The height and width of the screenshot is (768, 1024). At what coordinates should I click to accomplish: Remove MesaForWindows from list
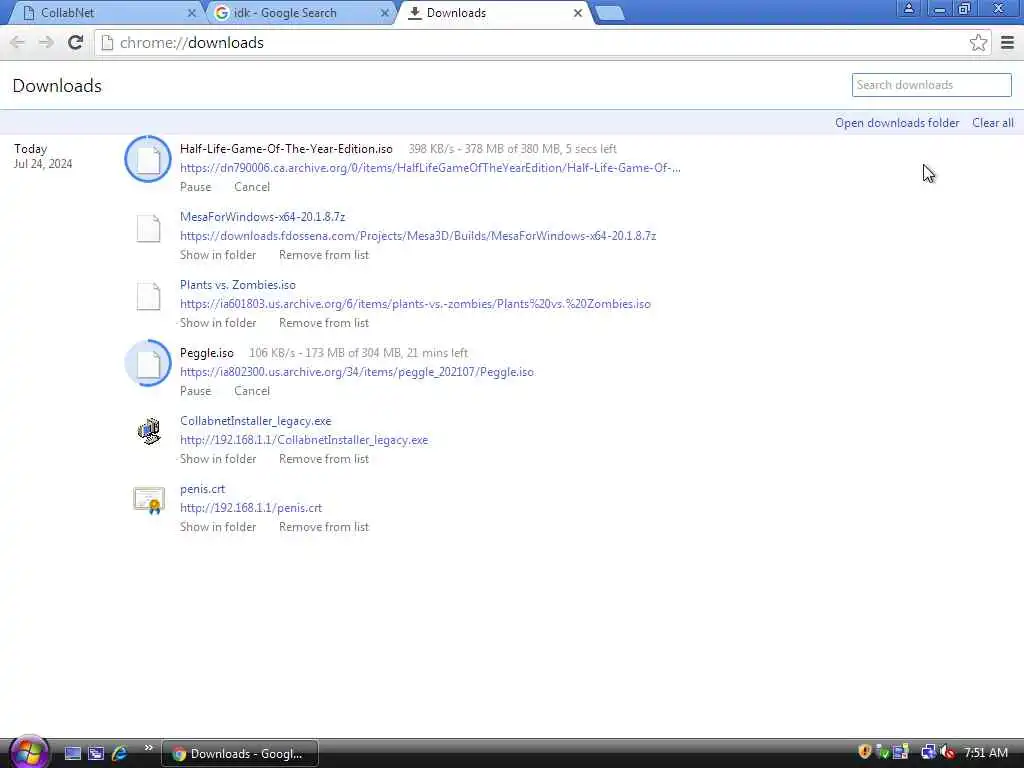coord(323,255)
